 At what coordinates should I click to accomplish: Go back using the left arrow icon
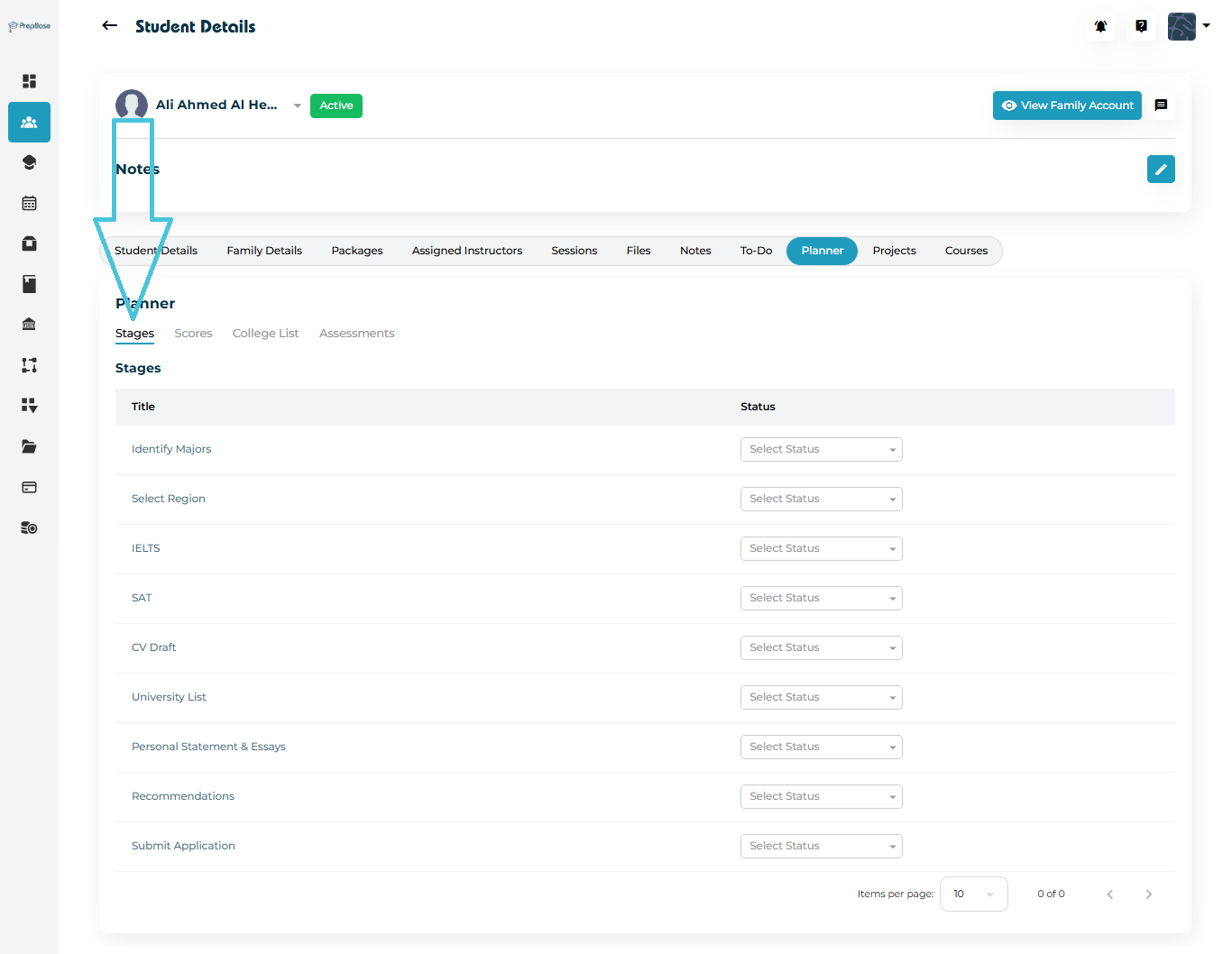click(110, 26)
